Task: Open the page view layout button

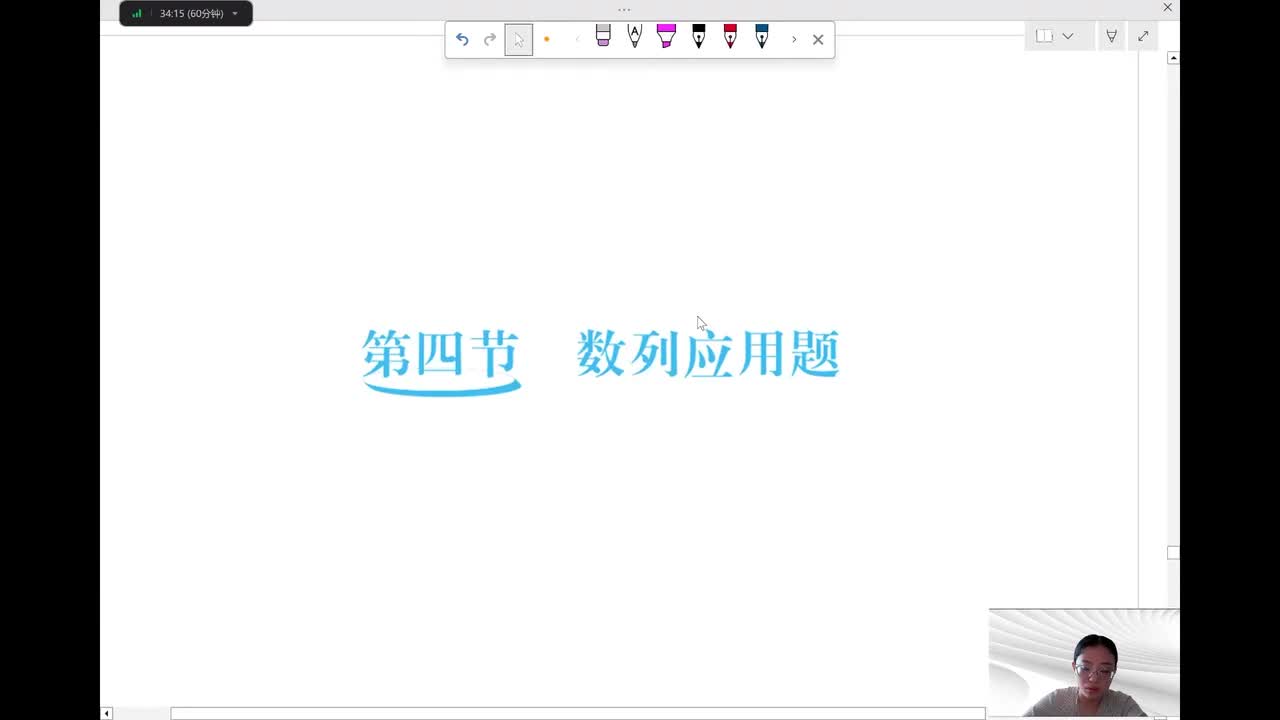Action: click(1045, 36)
